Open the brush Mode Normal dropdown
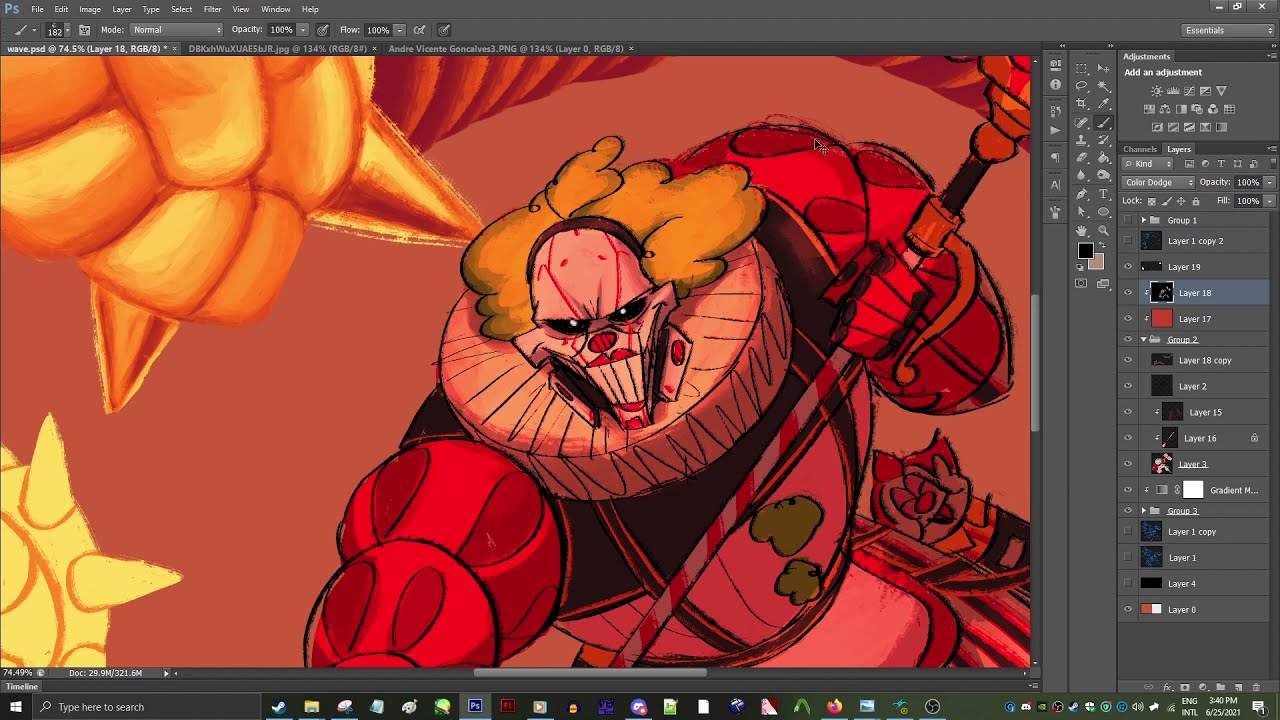This screenshot has width=1280, height=720. 175,30
